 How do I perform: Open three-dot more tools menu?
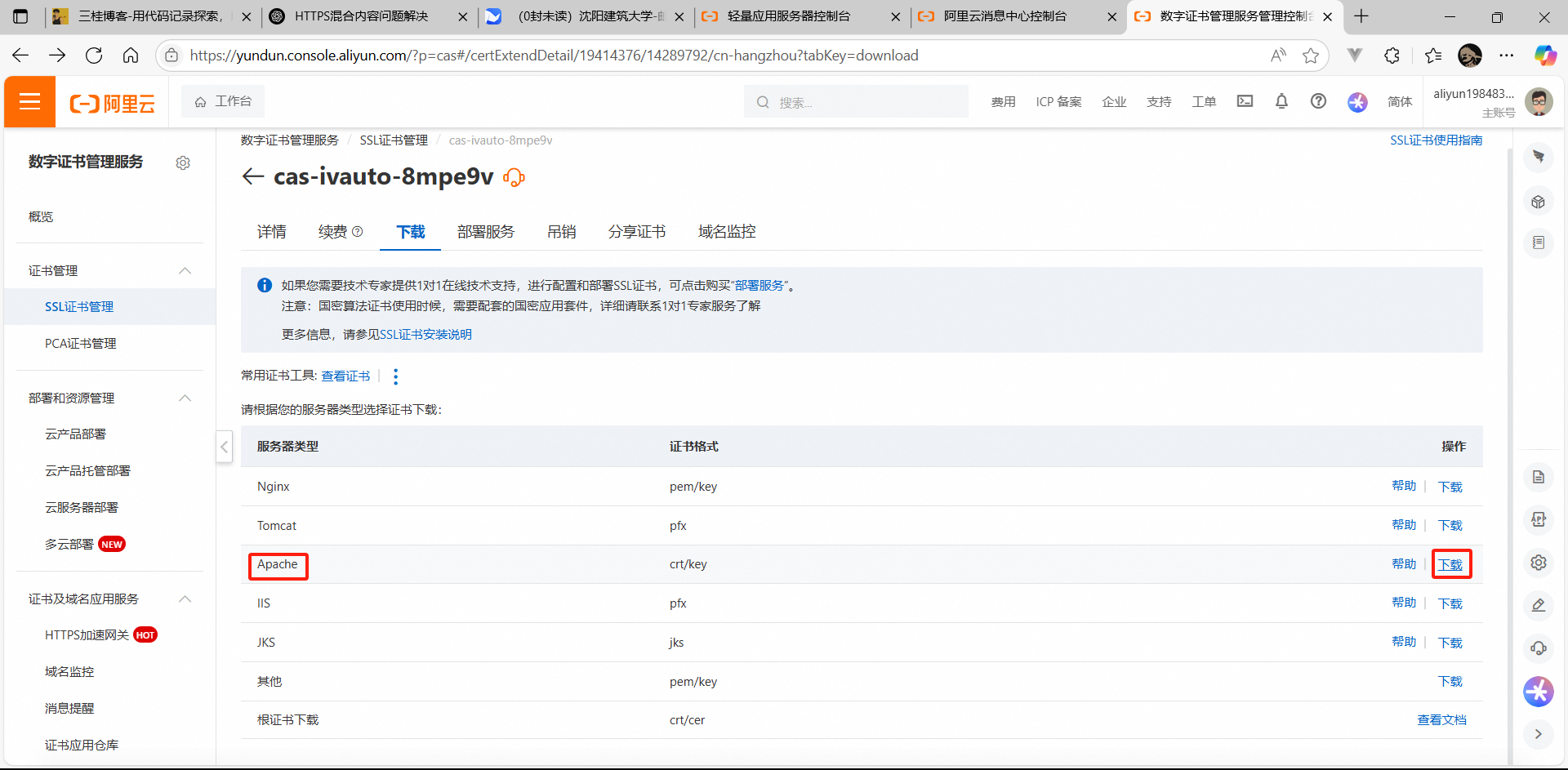(x=396, y=376)
